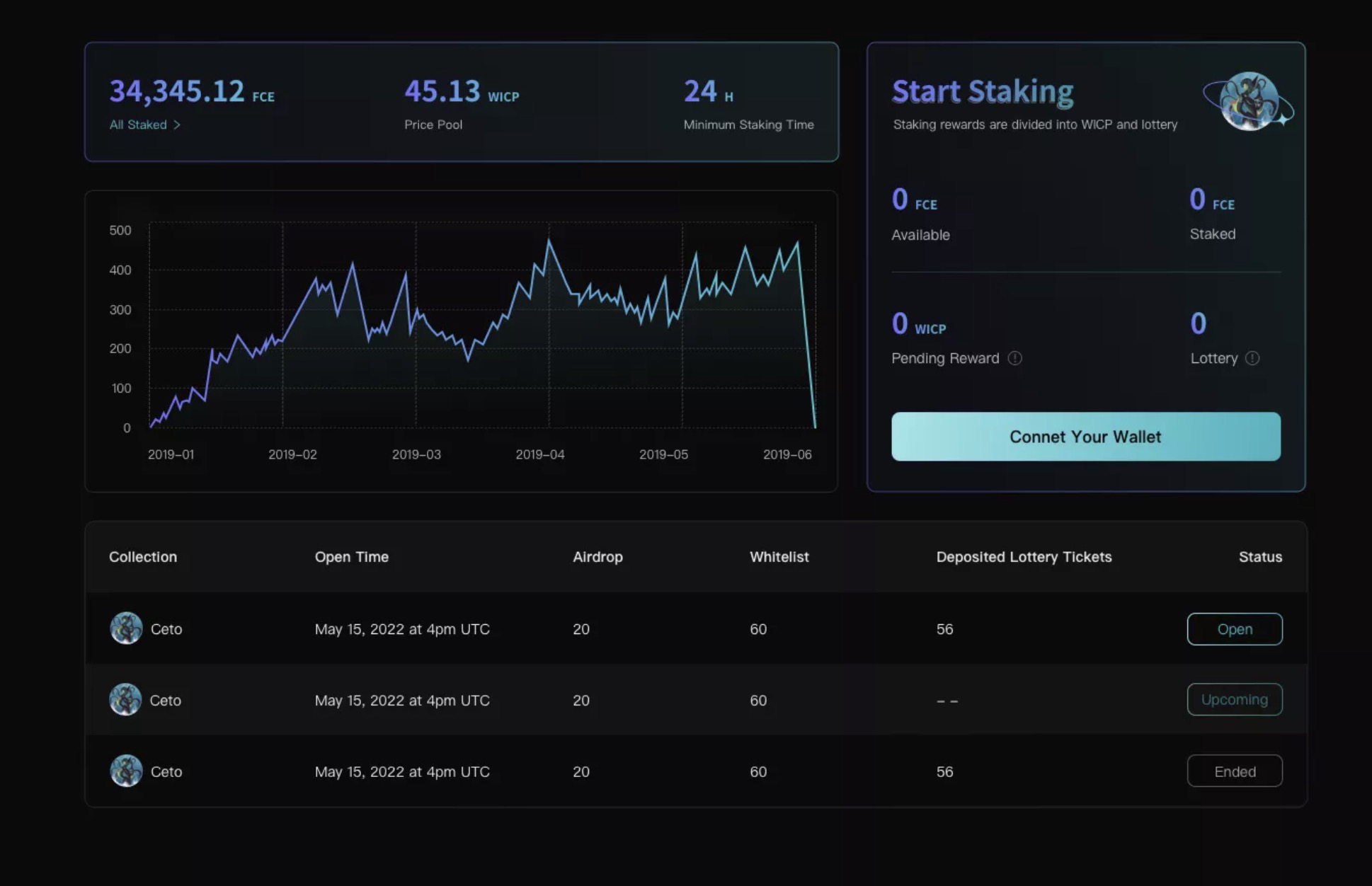Click the Ceto avatar in the Upcoming row
Screen dimensions: 1372x886
pyautogui.click(x=125, y=699)
